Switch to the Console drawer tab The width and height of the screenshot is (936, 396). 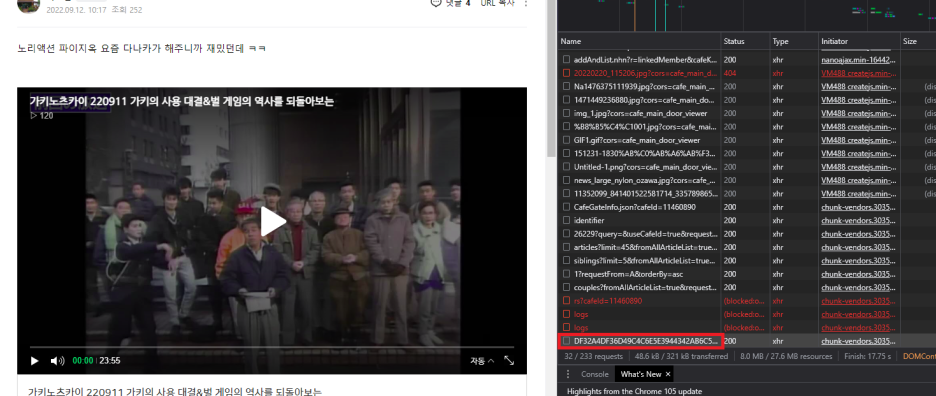point(595,374)
